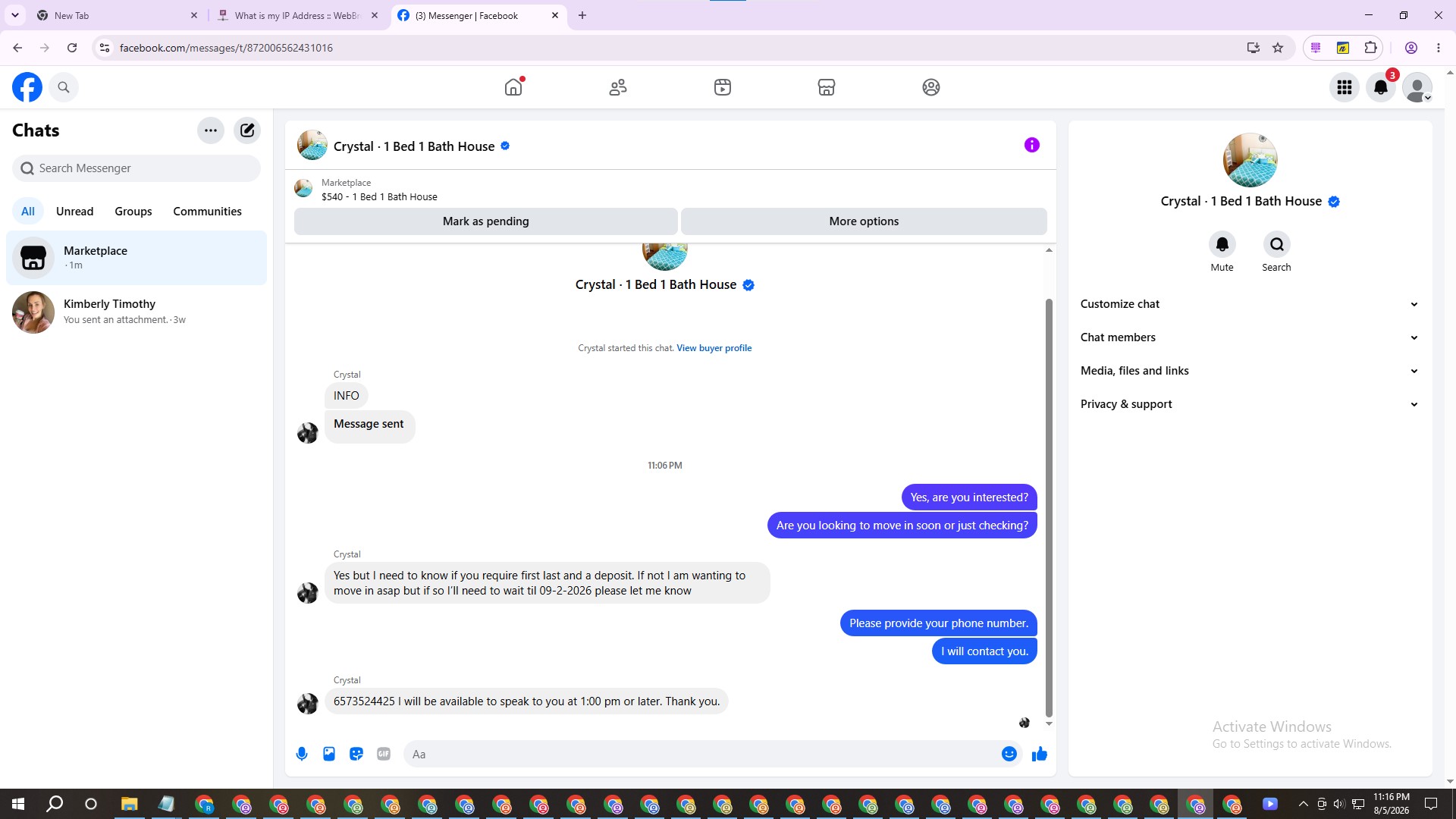This screenshot has width=1456, height=819.
Task: Open the Marketplace chat in list
Action: coord(136,258)
